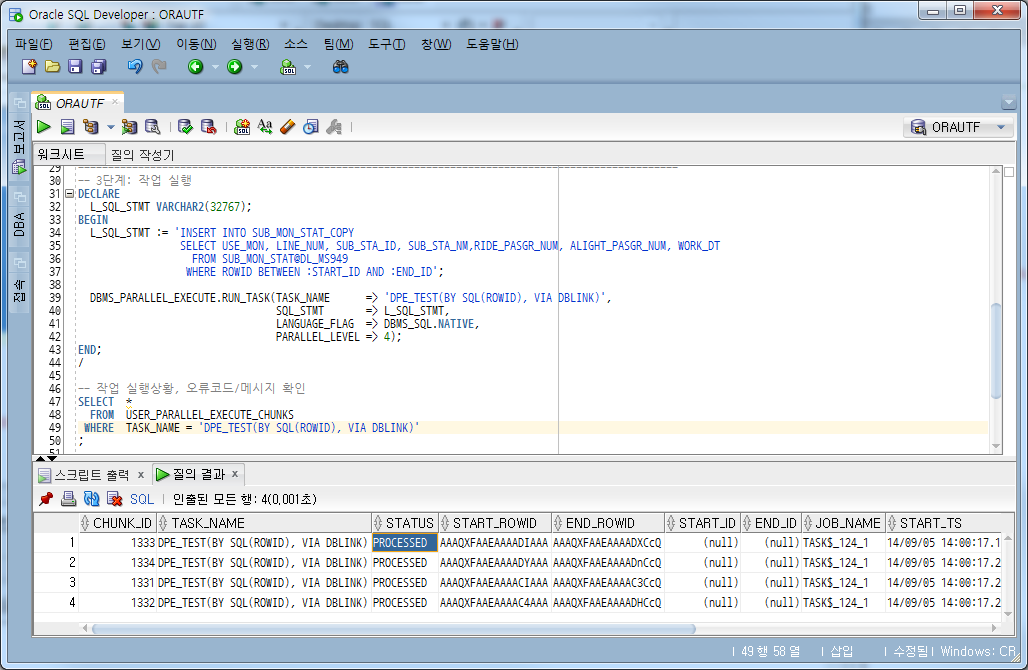Close the ORAUTF worksheet tab
This screenshot has width=1028, height=670.
(115, 102)
